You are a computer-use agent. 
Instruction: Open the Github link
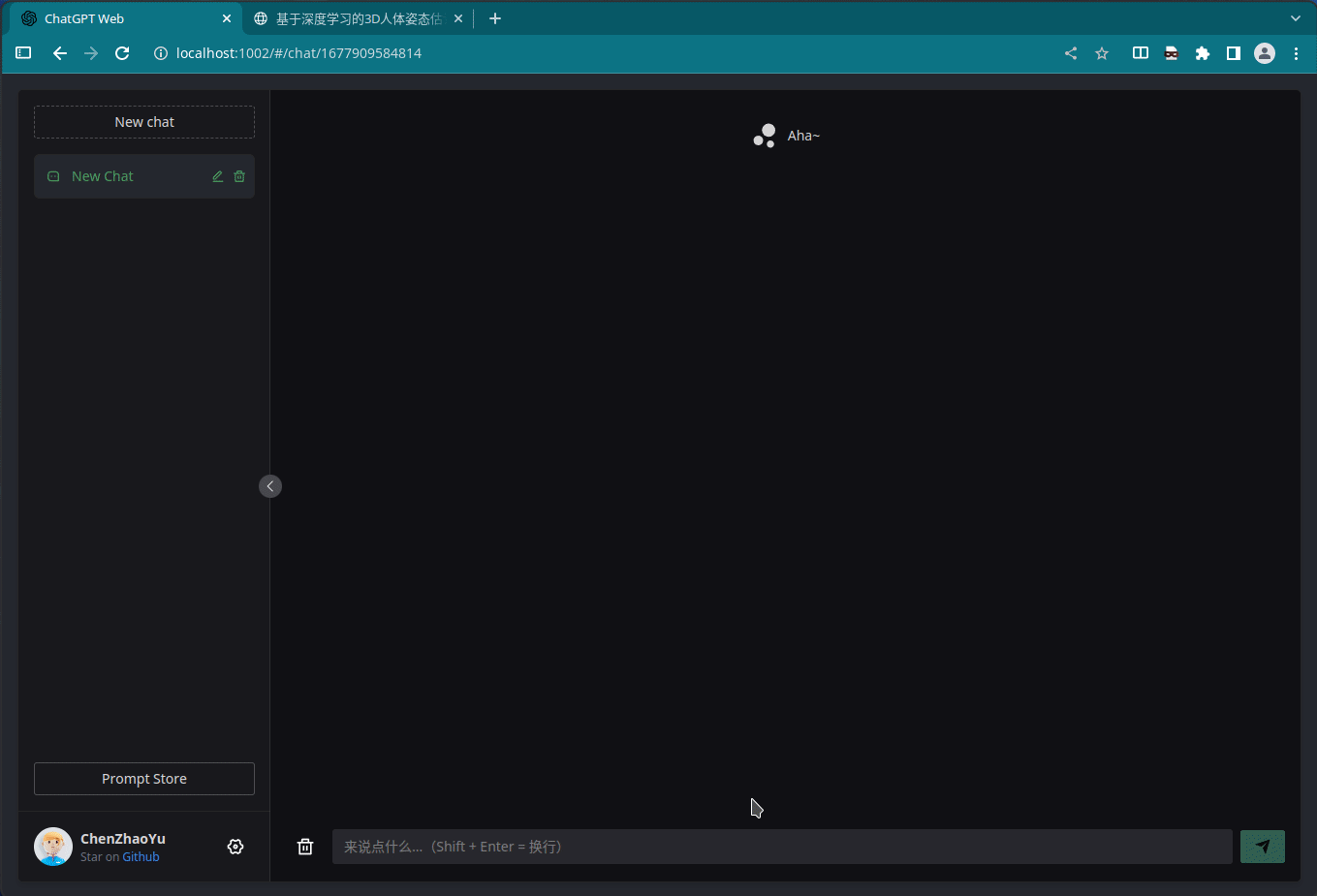pyautogui.click(x=140, y=856)
